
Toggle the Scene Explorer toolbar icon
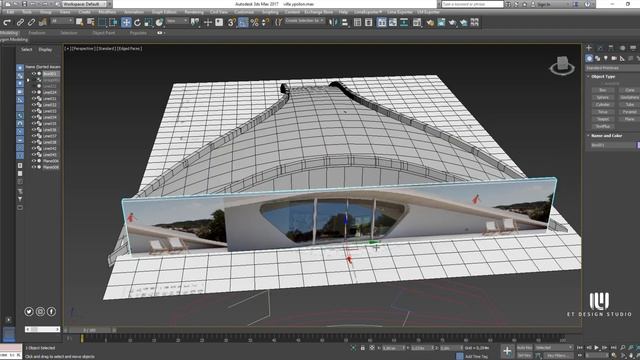[358, 22]
